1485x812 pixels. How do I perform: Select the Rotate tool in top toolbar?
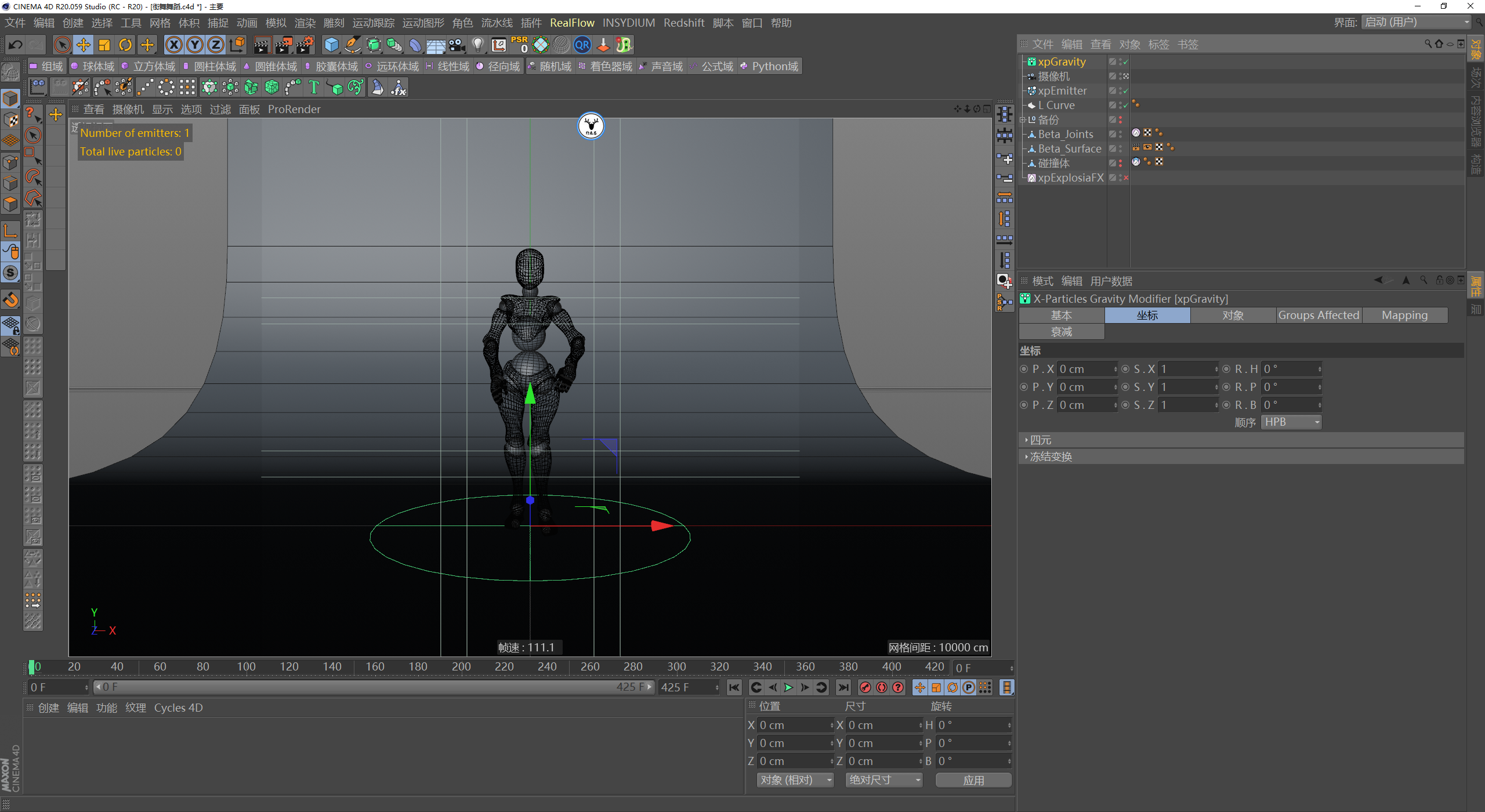pyautogui.click(x=125, y=45)
